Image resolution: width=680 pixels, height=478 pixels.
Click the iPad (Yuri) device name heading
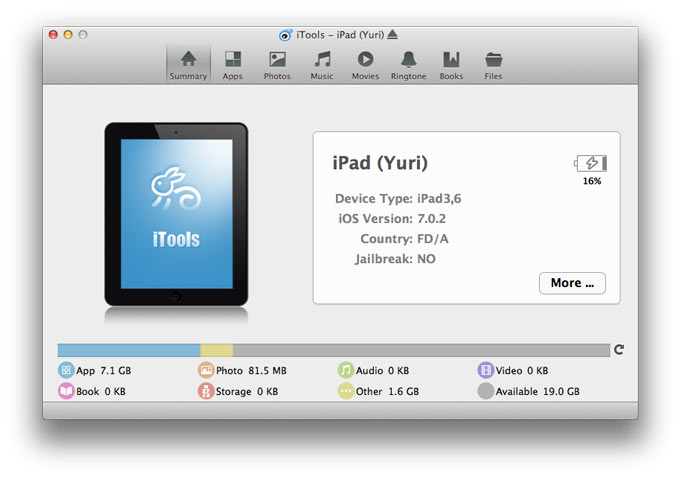click(x=380, y=163)
